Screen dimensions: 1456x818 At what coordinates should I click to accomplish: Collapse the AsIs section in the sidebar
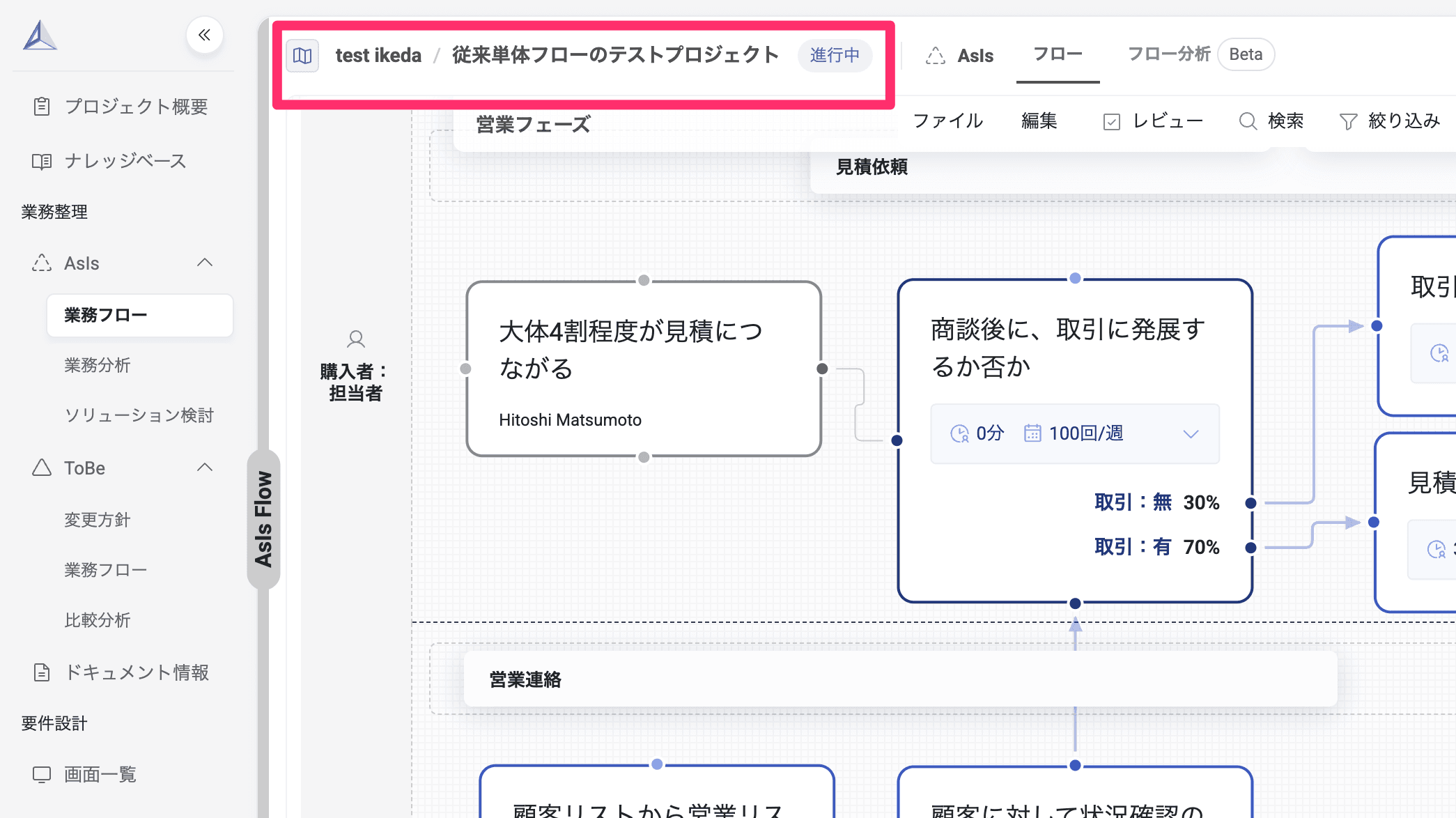(205, 263)
